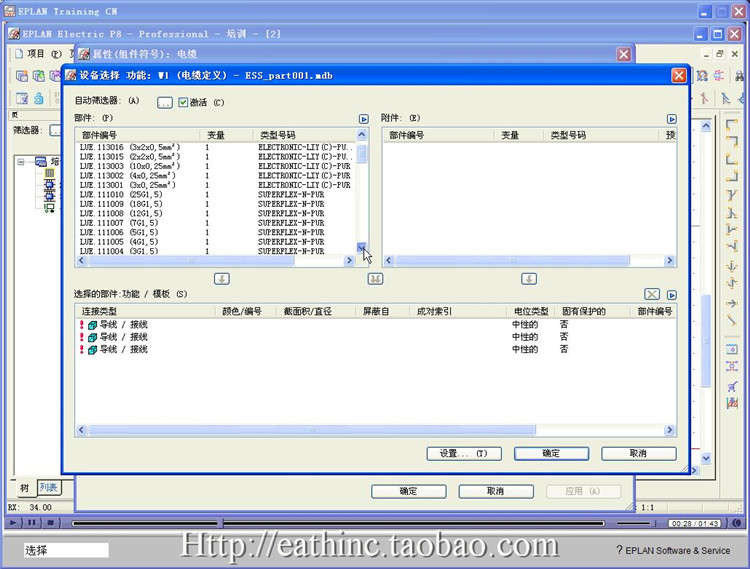Image resolution: width=750 pixels, height=569 pixels.
Task: Confirm device selection with 确定 button
Action: pyautogui.click(x=551, y=453)
